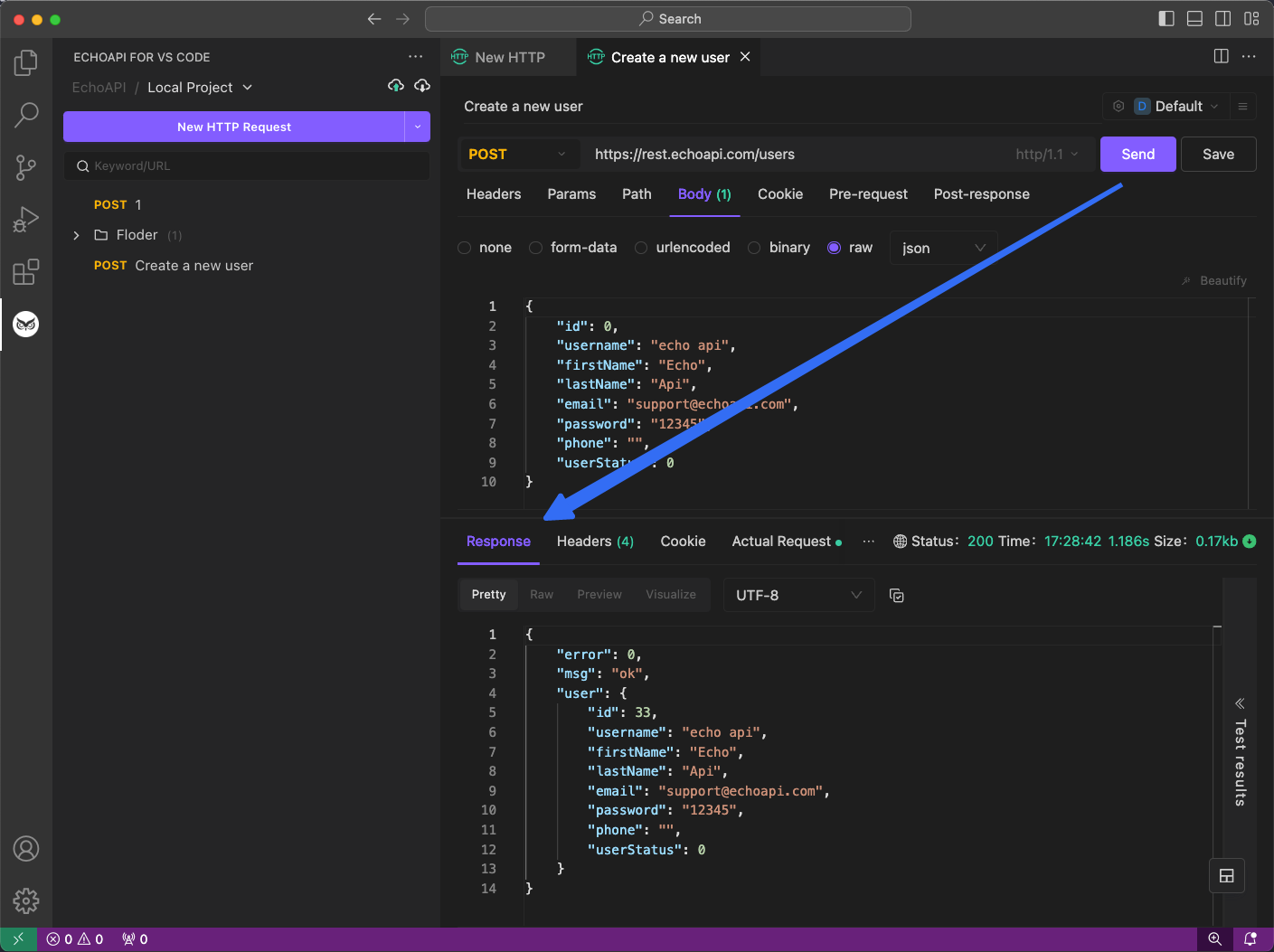Viewport: 1274px width, 952px height.
Task: Toggle the response layout icon
Action: pos(1227,875)
